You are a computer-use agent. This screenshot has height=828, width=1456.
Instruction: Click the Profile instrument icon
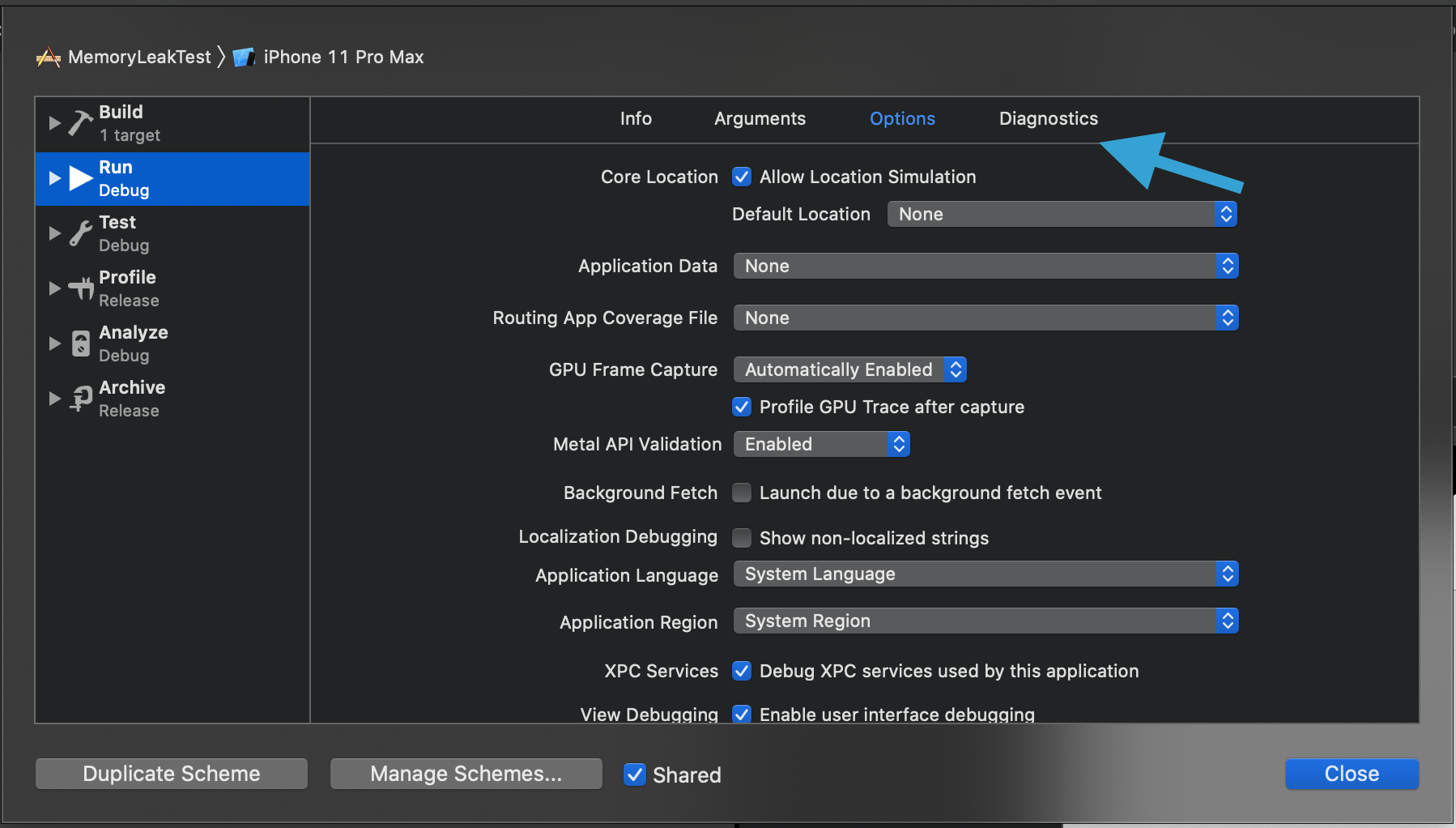pyautogui.click(x=81, y=288)
